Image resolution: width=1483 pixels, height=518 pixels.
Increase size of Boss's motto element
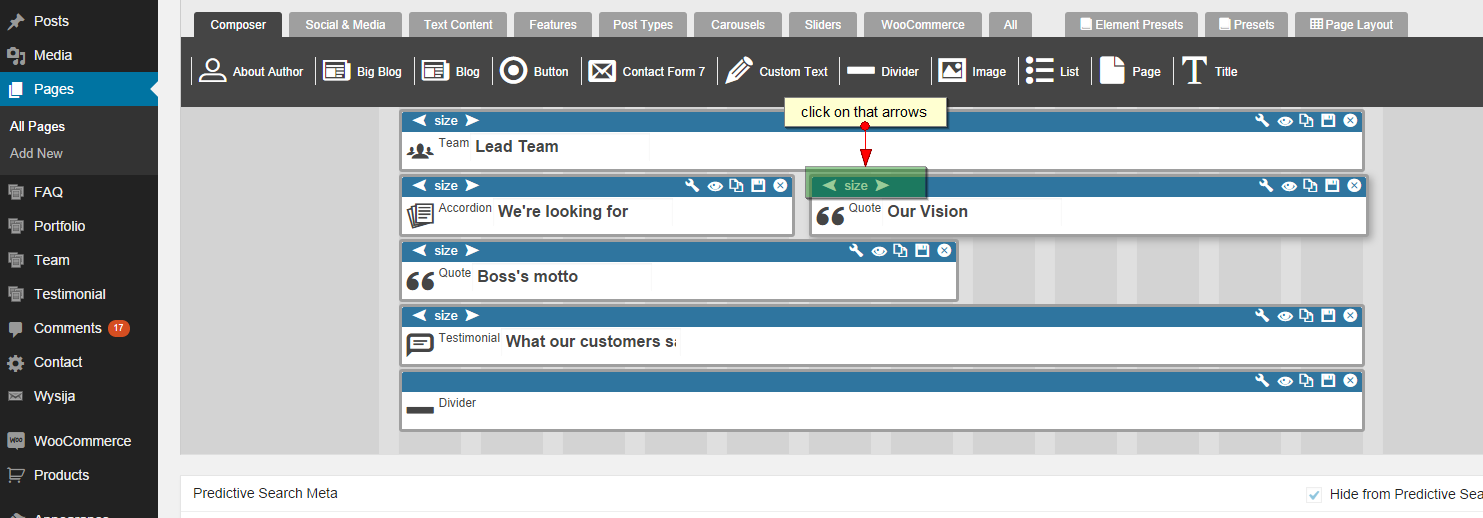472,251
